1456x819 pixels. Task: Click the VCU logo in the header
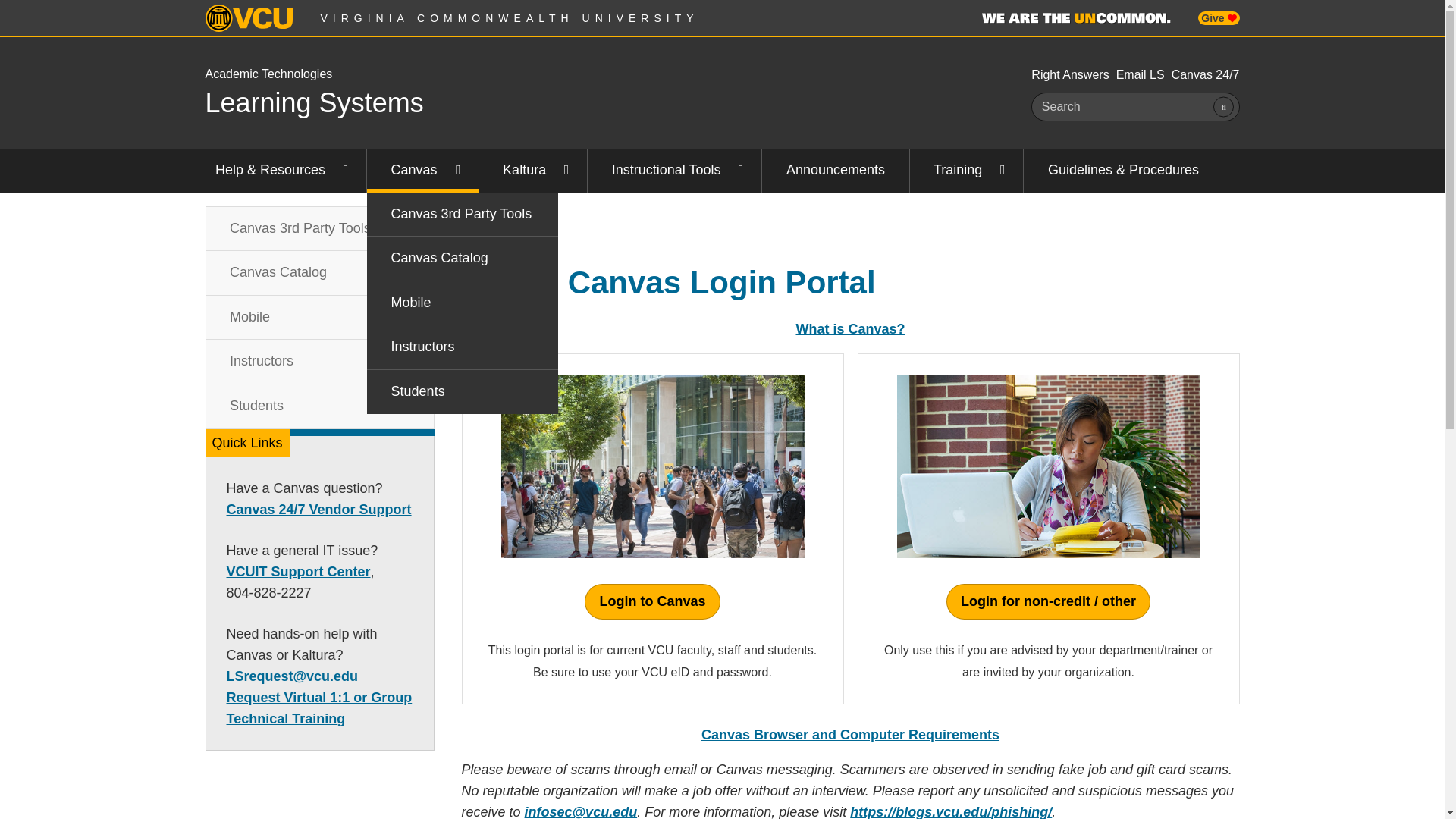point(249,18)
